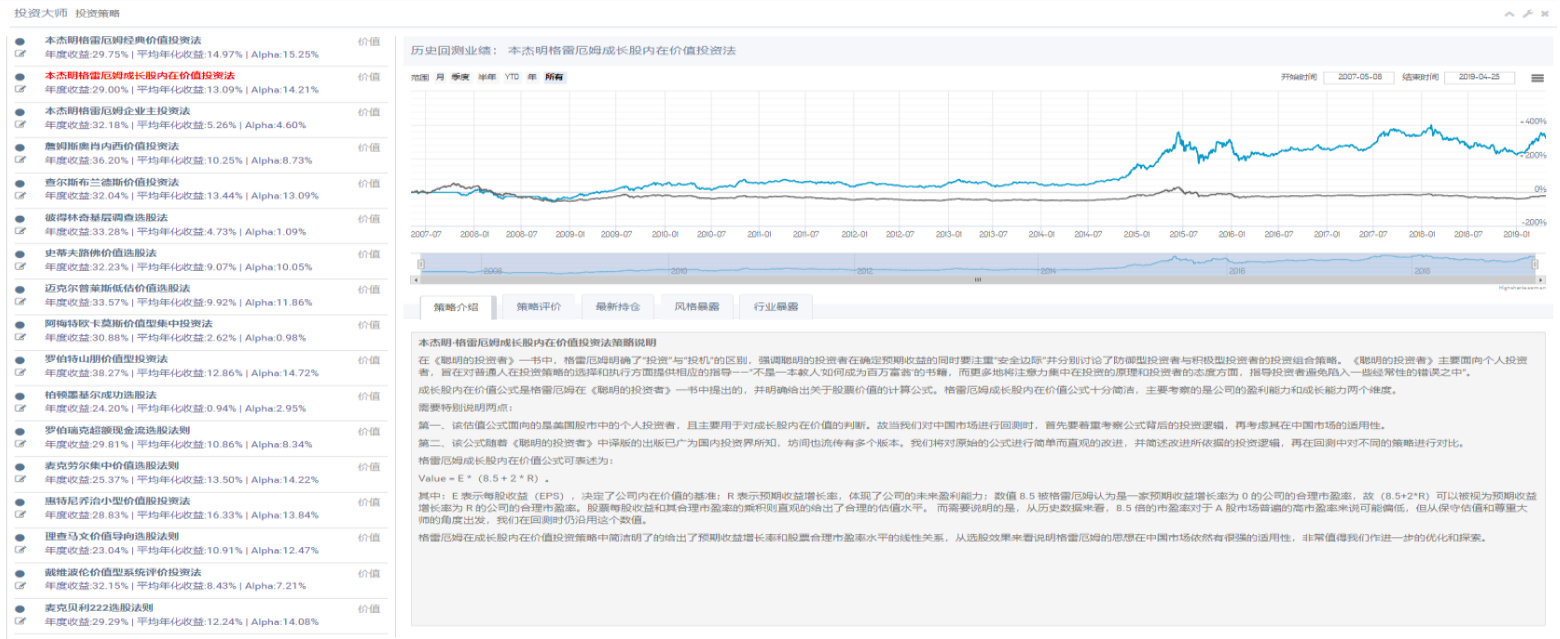Select the YTD range option
The height and width of the screenshot is (639, 1560).
[511, 77]
